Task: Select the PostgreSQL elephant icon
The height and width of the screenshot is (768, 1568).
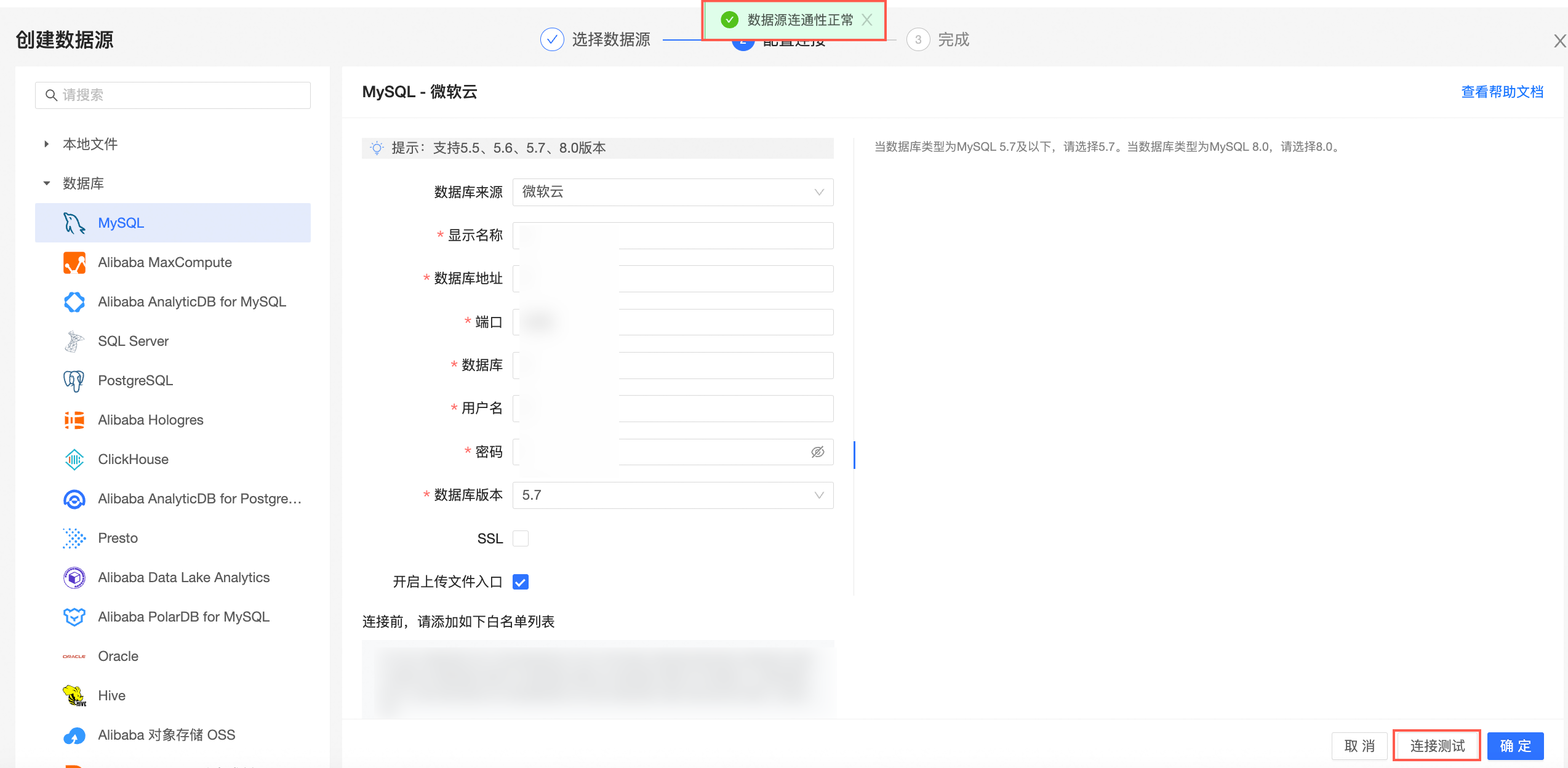Action: pos(74,381)
